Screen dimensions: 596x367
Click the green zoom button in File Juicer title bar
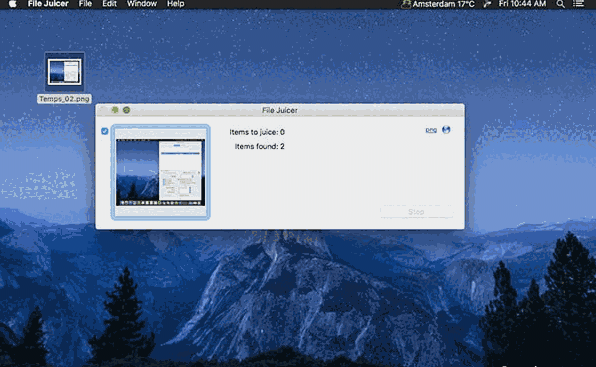[126, 110]
